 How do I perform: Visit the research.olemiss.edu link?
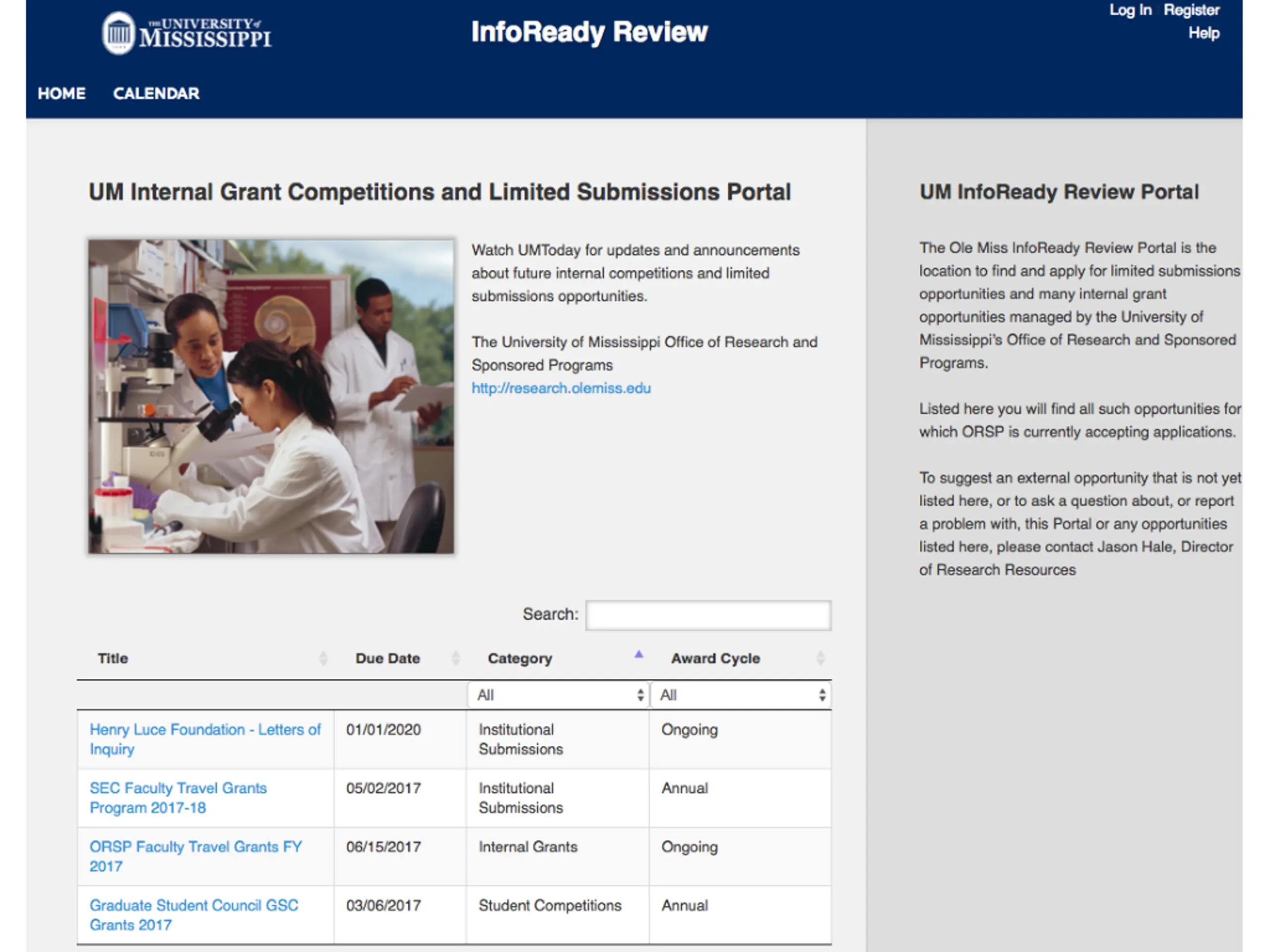(x=561, y=388)
